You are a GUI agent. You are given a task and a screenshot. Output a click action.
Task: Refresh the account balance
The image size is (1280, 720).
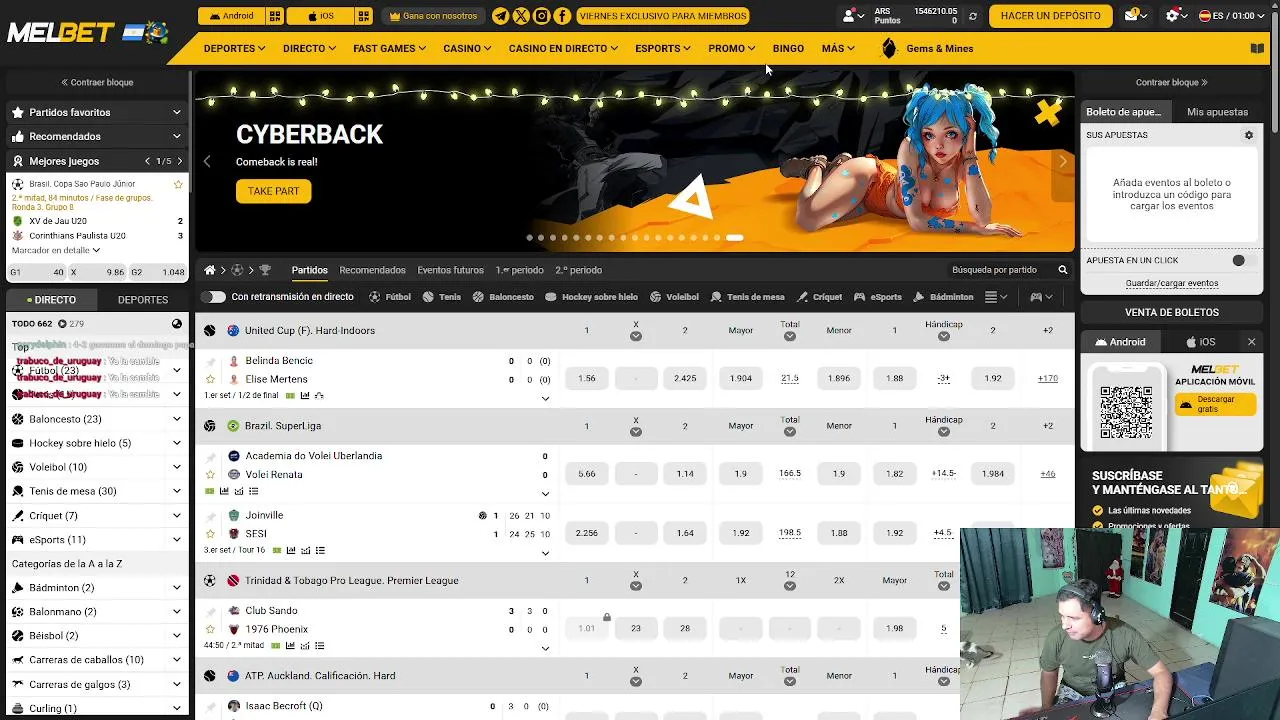click(972, 16)
